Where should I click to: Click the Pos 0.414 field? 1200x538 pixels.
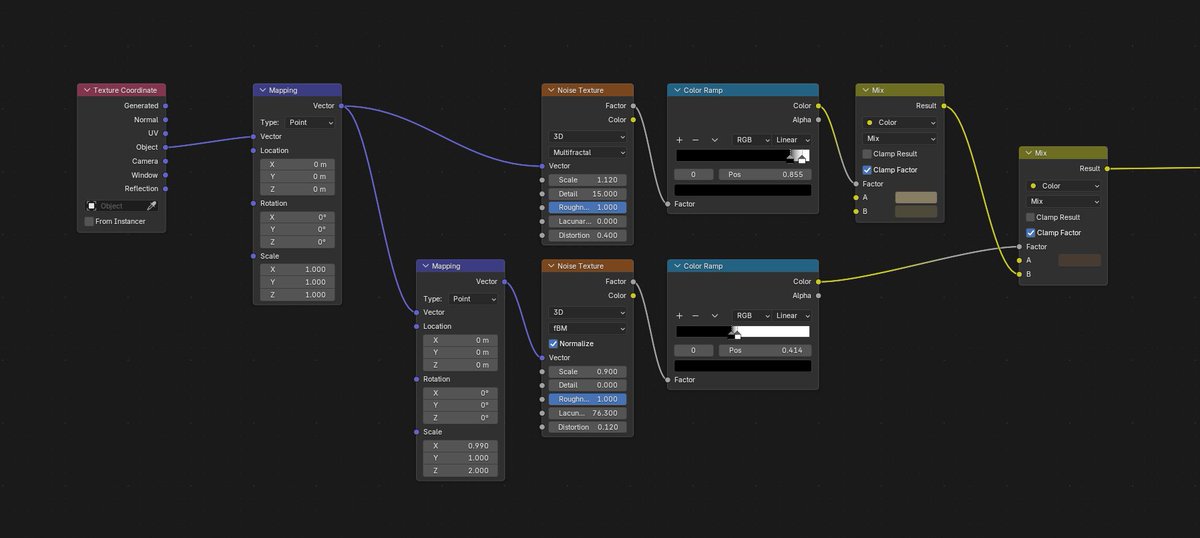tap(765, 350)
